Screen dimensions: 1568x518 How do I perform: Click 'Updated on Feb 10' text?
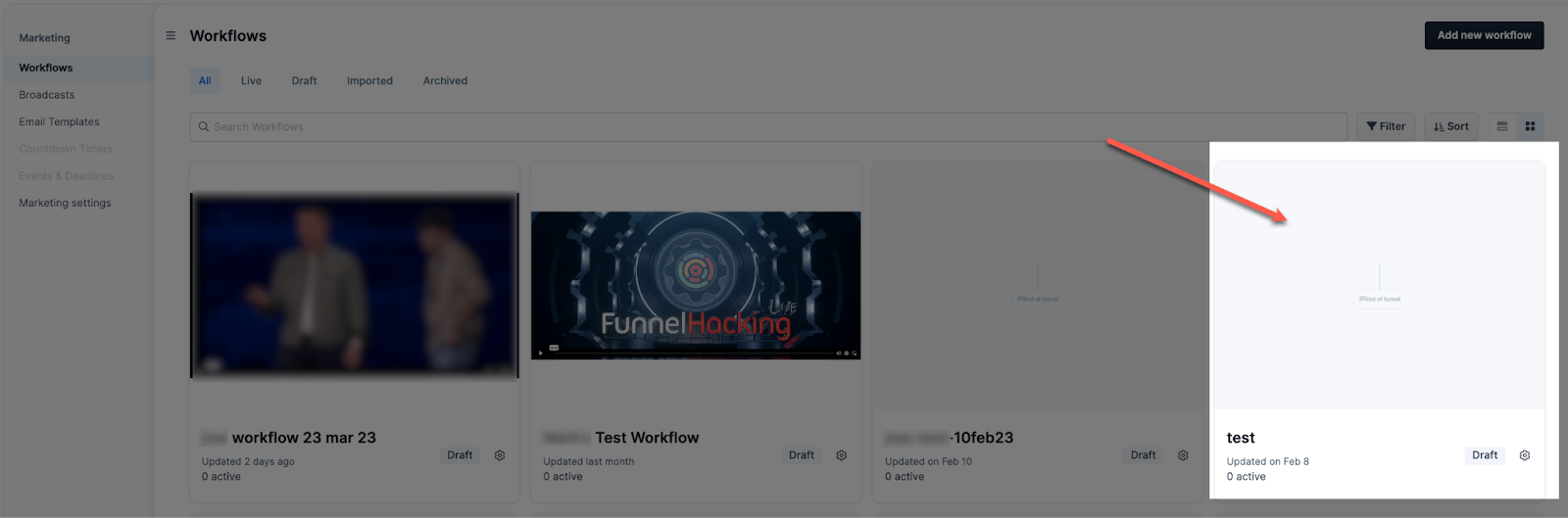928,462
